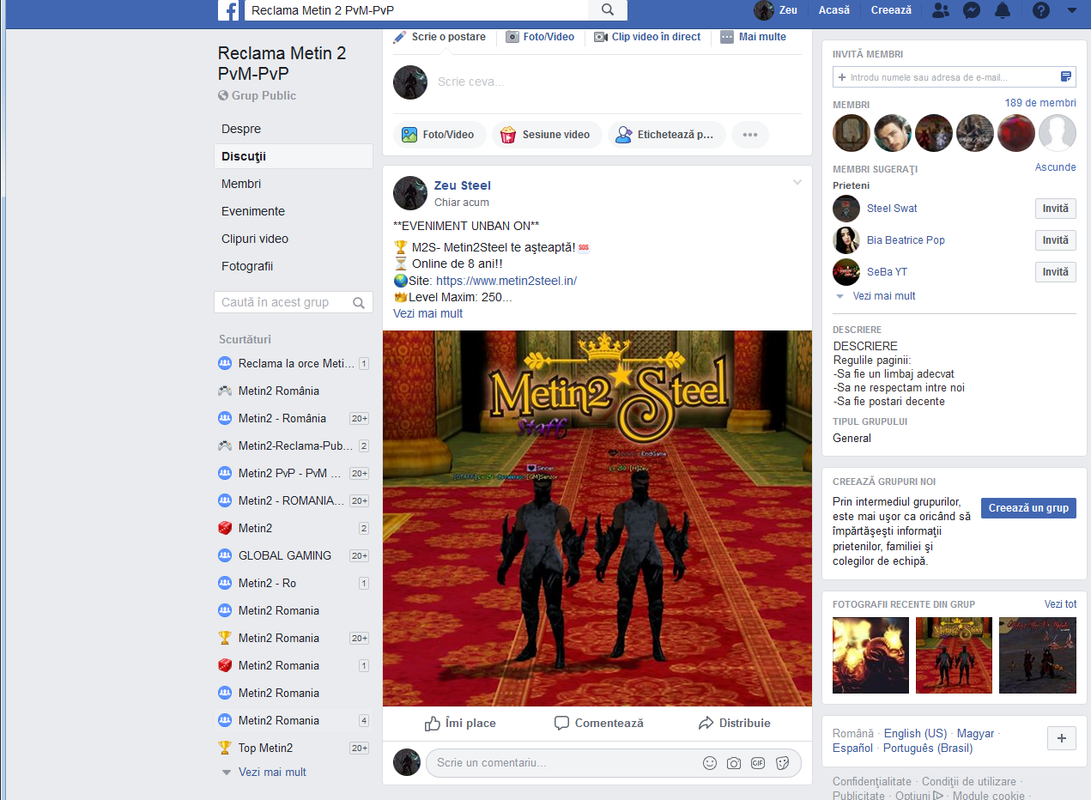Select Clip video în direct tab
This screenshot has height=800, width=1091.
pos(647,37)
